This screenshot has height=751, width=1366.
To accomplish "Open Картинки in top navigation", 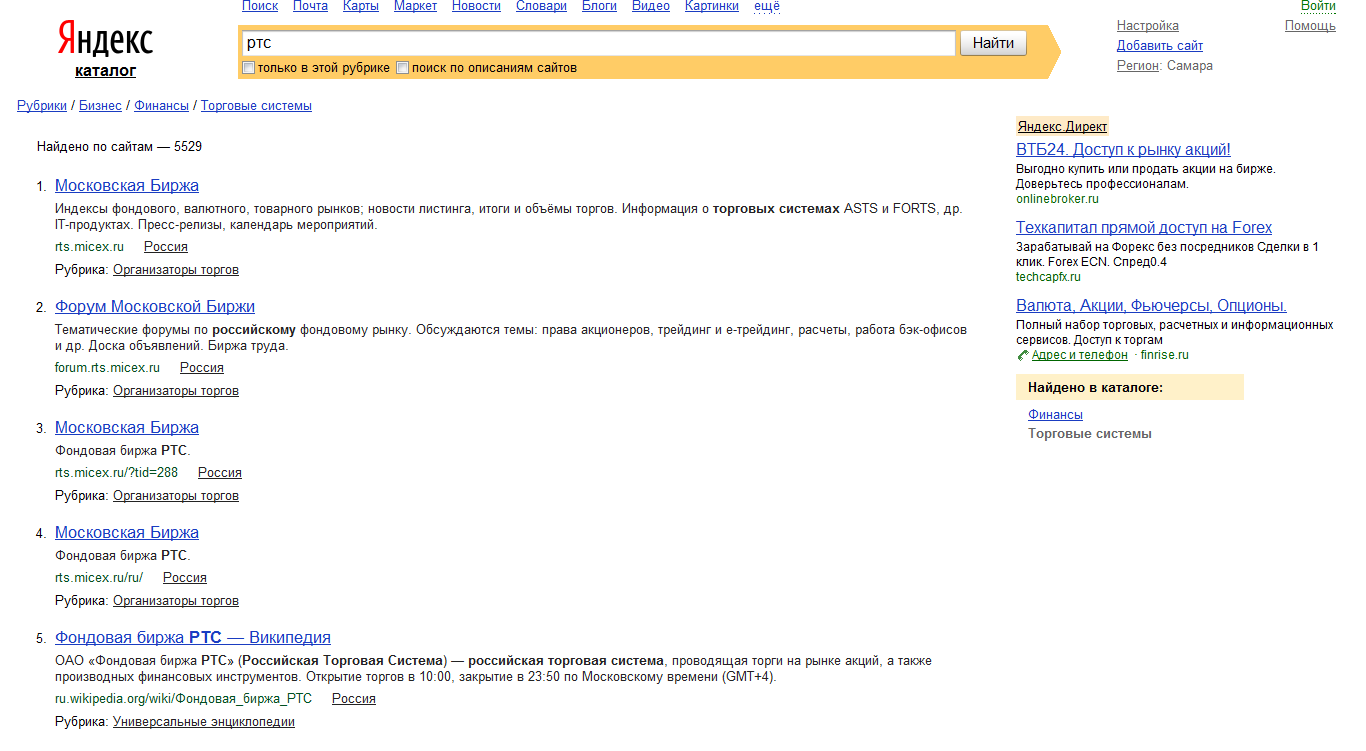I will [x=712, y=6].
